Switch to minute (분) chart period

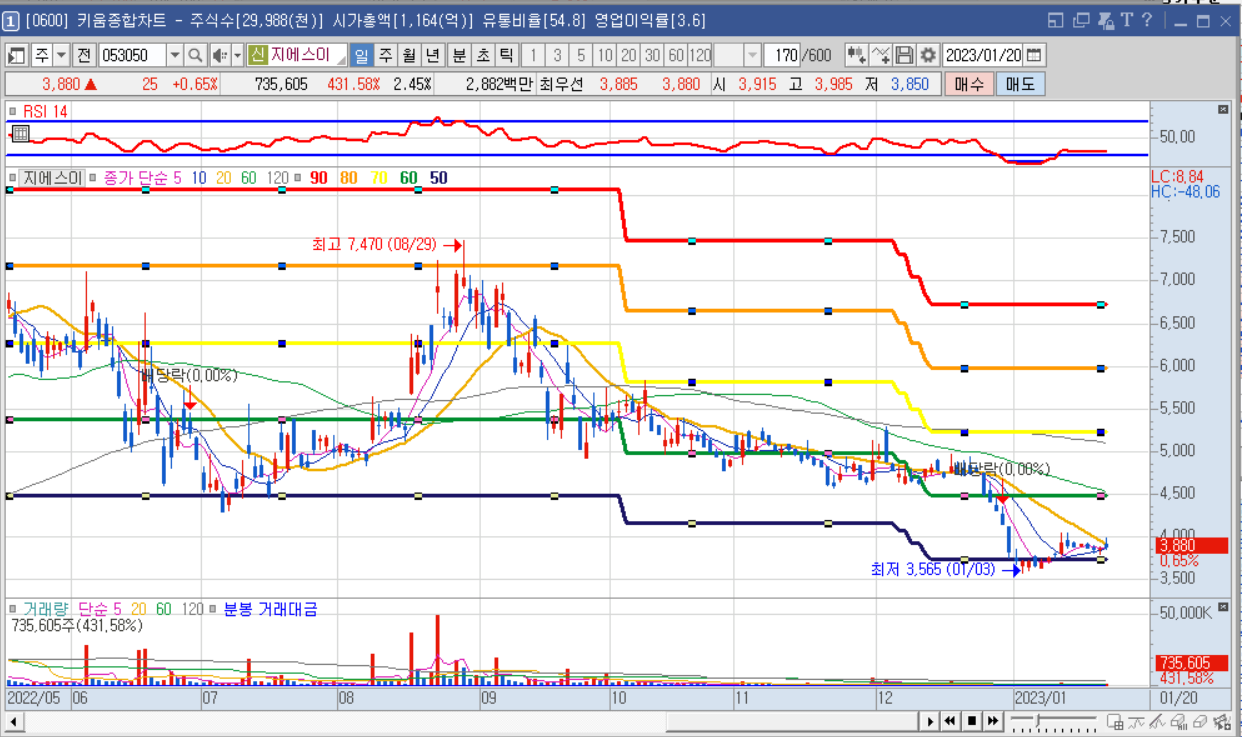coord(459,55)
